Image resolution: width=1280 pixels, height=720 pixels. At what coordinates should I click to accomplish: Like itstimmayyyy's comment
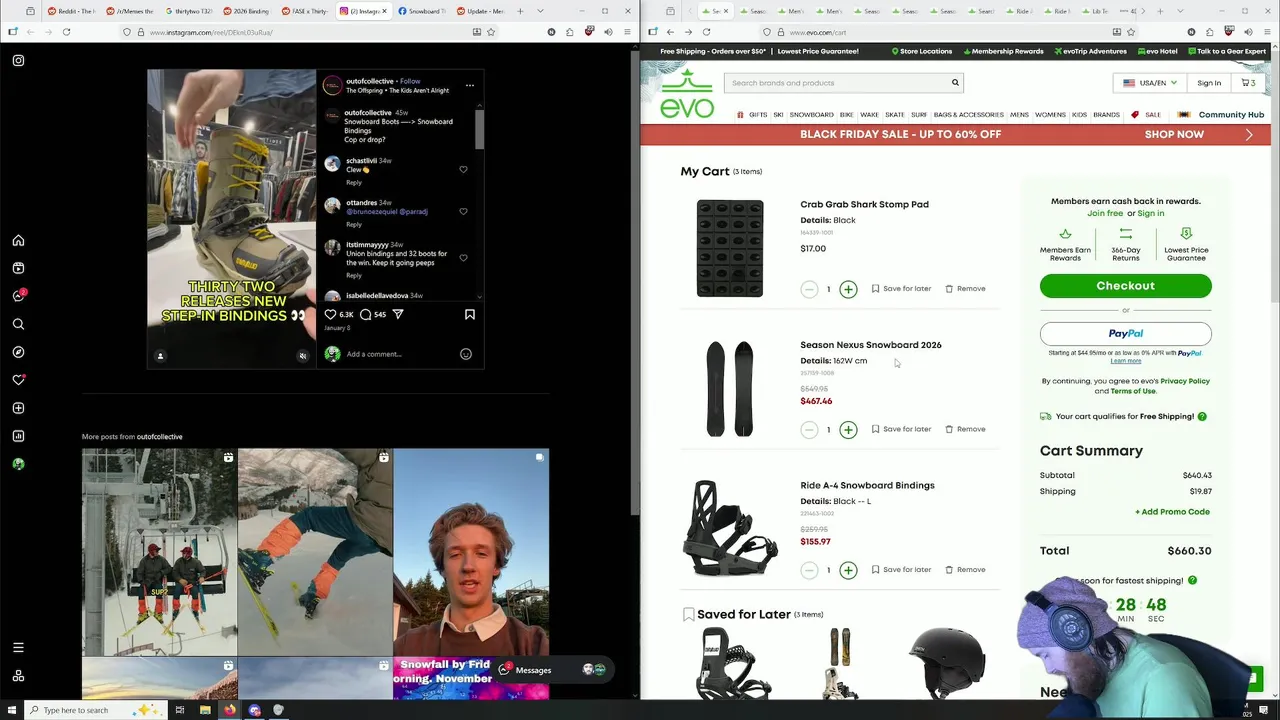tap(463, 258)
